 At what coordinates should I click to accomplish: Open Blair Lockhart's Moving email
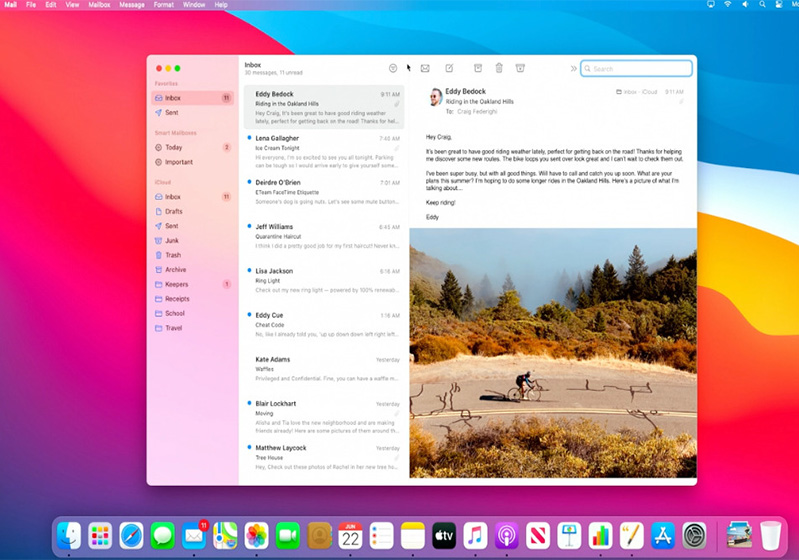click(x=324, y=417)
